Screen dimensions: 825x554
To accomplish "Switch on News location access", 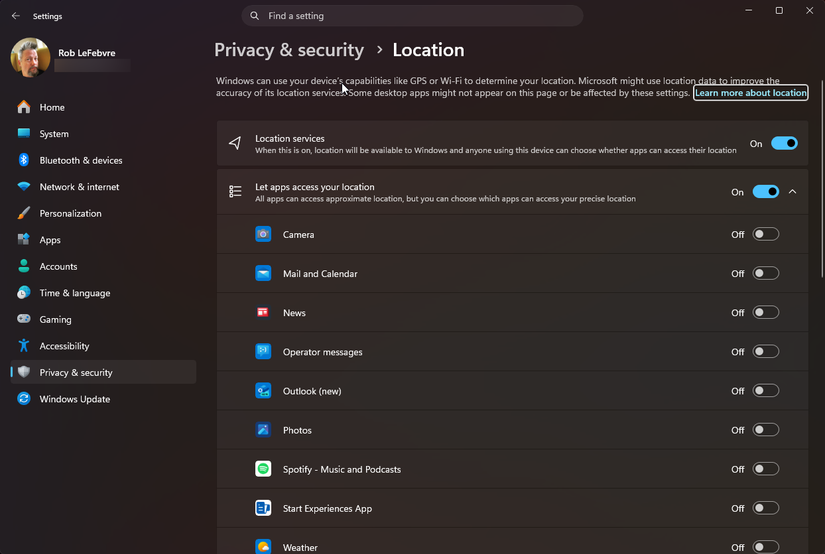I will (766, 313).
